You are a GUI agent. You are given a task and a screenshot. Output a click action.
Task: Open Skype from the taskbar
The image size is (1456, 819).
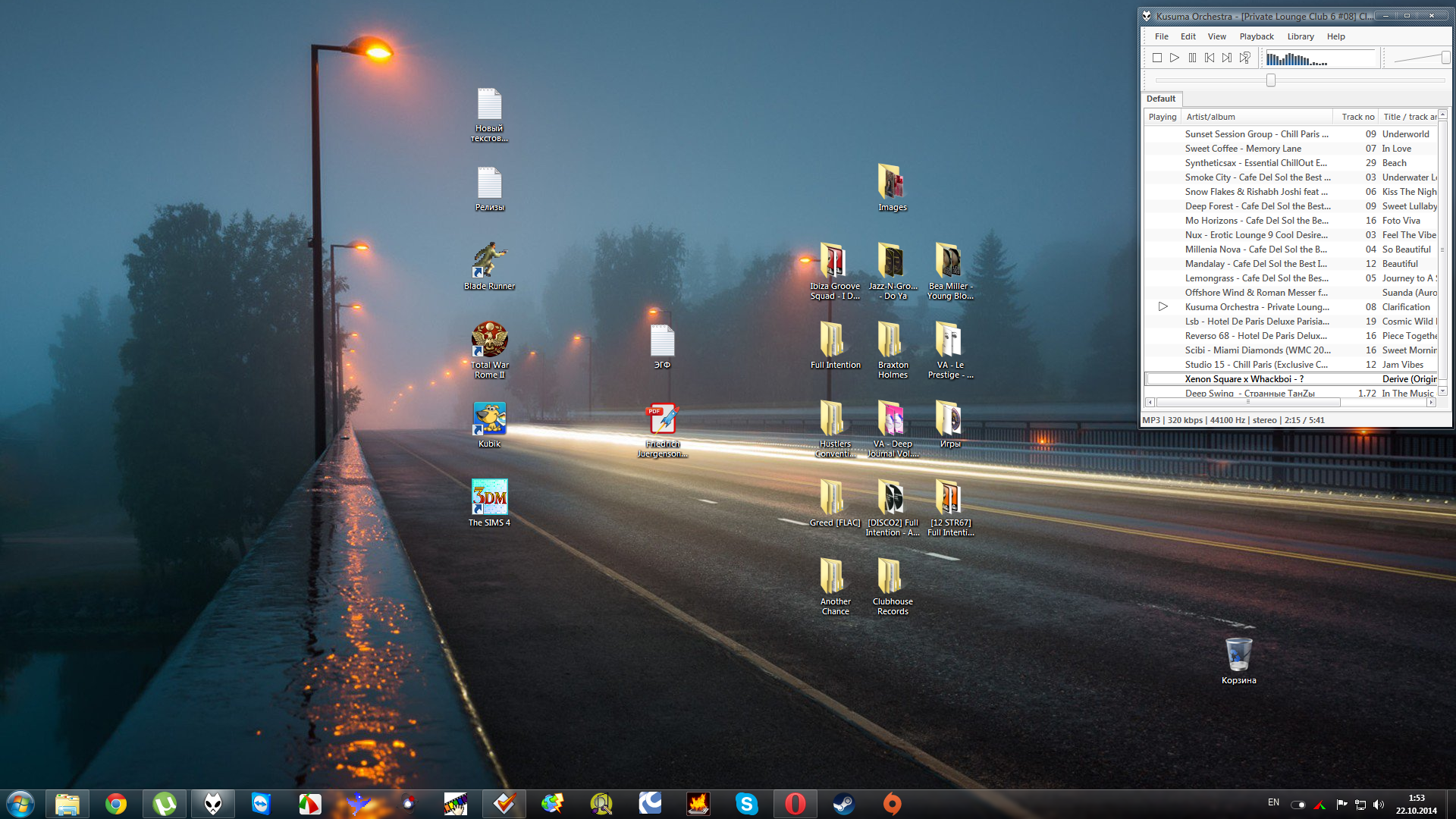pos(746,803)
